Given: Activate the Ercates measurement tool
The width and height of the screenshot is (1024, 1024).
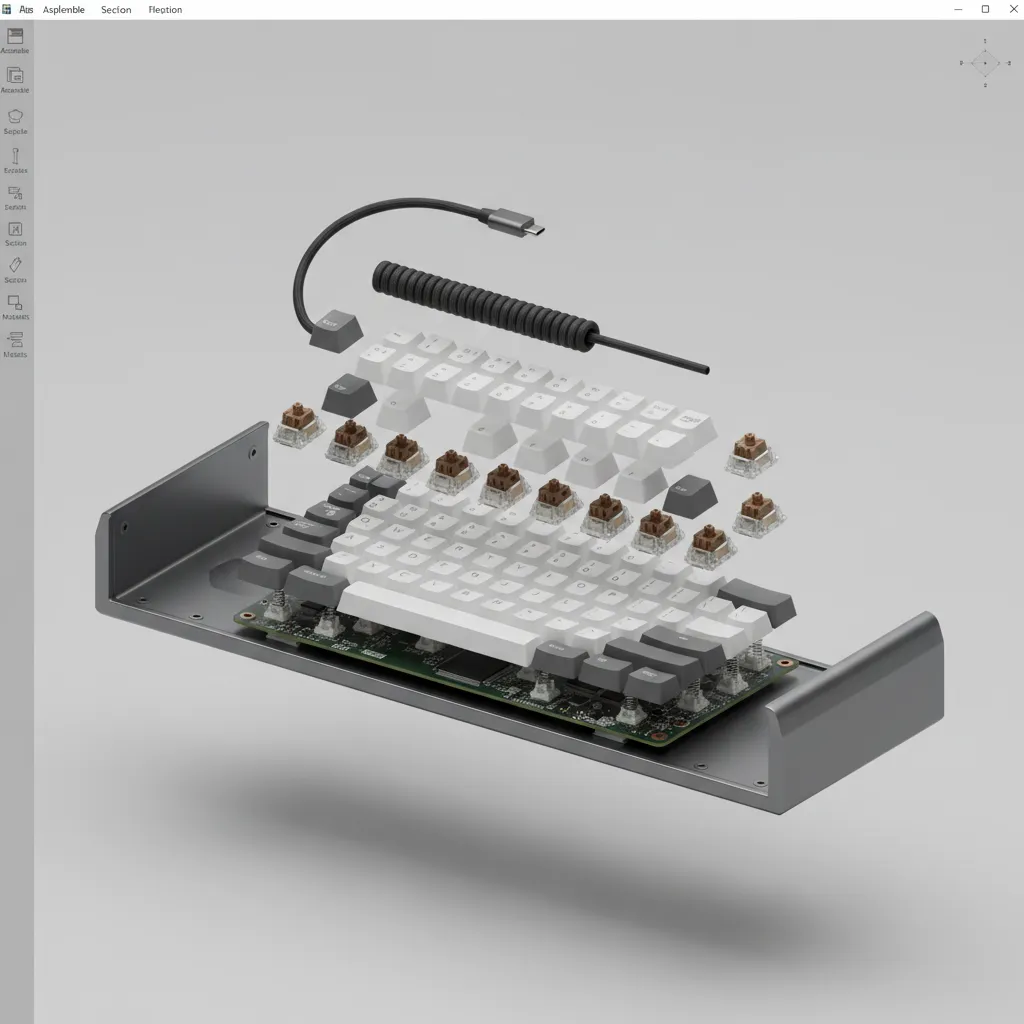Looking at the screenshot, I should click(15, 157).
